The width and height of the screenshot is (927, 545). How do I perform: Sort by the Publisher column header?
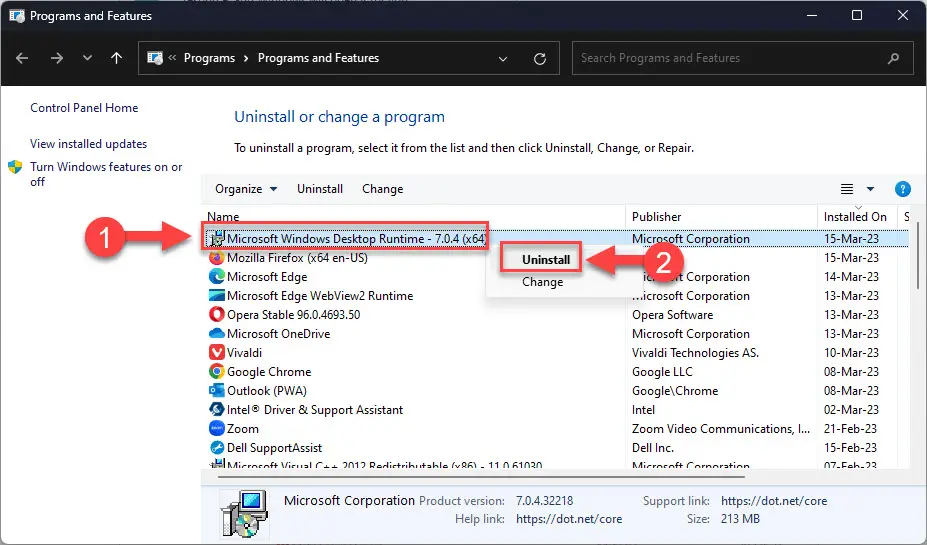656,217
